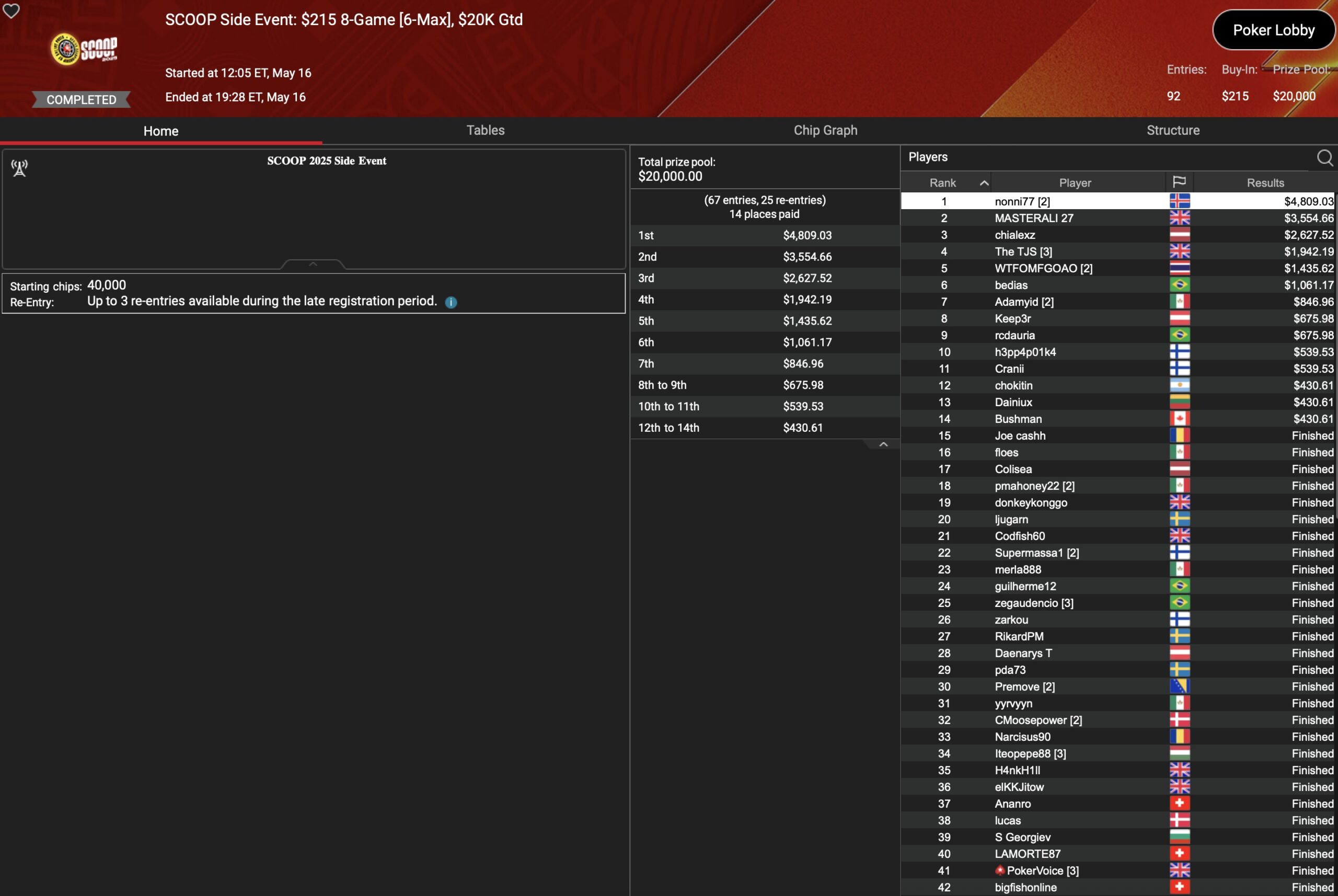The height and width of the screenshot is (896, 1338).
Task: Click the blue re-entry info icon
Action: [x=451, y=302]
